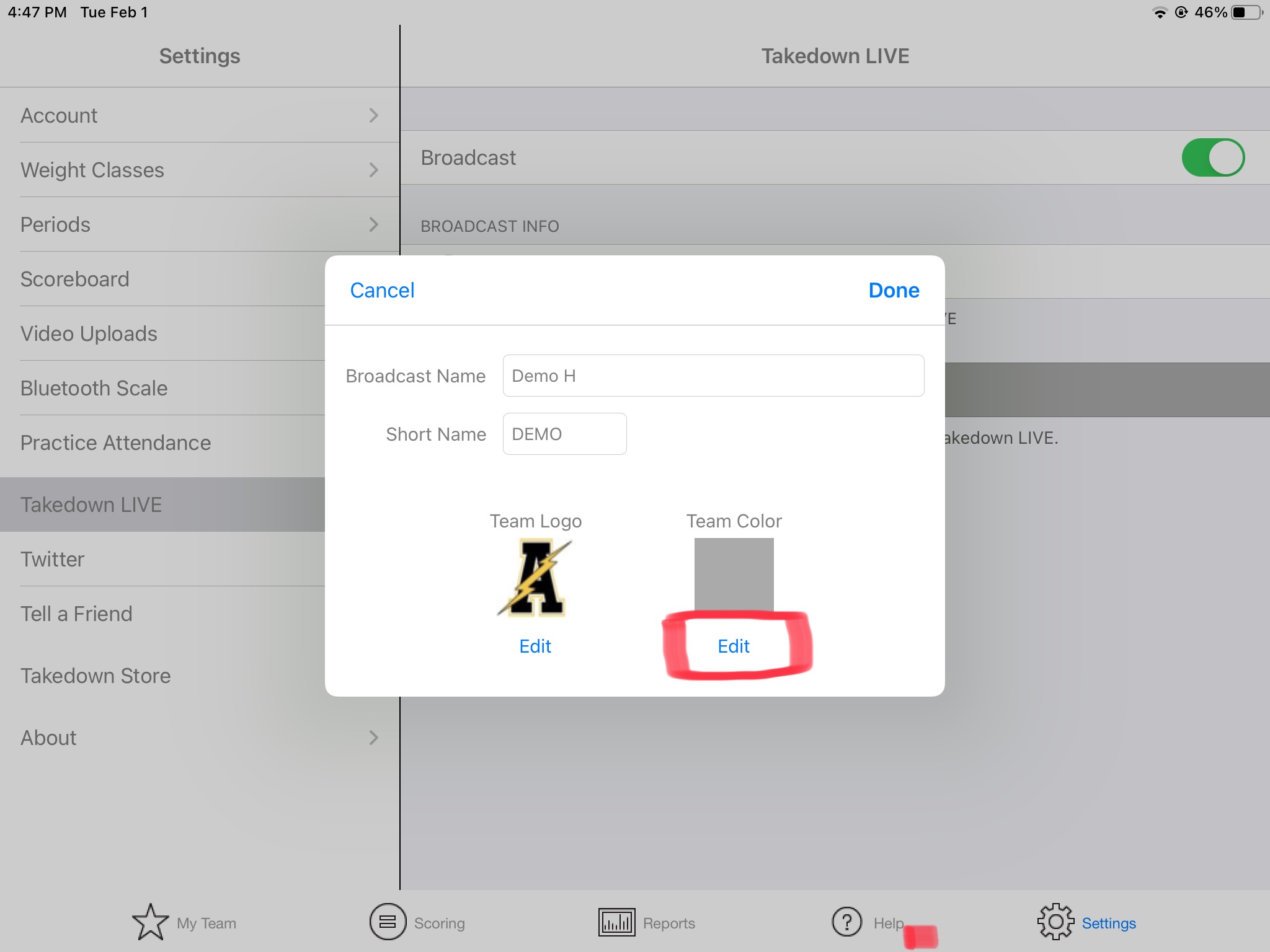Image resolution: width=1270 pixels, height=952 pixels.
Task: Open the Scoring tab icon
Action: [x=388, y=922]
